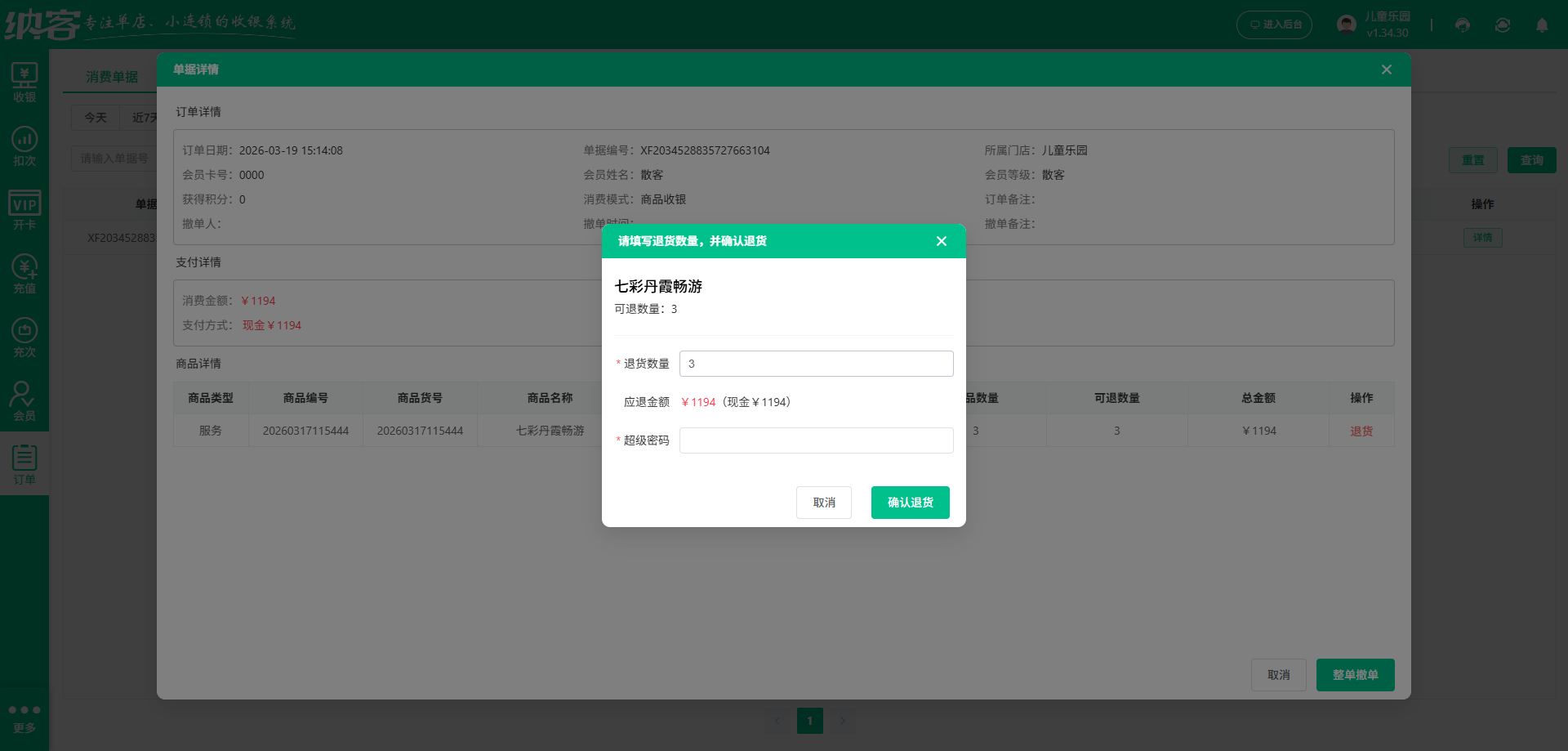Close the refund quantity dialog
The height and width of the screenshot is (751, 1568).
pyautogui.click(x=941, y=241)
